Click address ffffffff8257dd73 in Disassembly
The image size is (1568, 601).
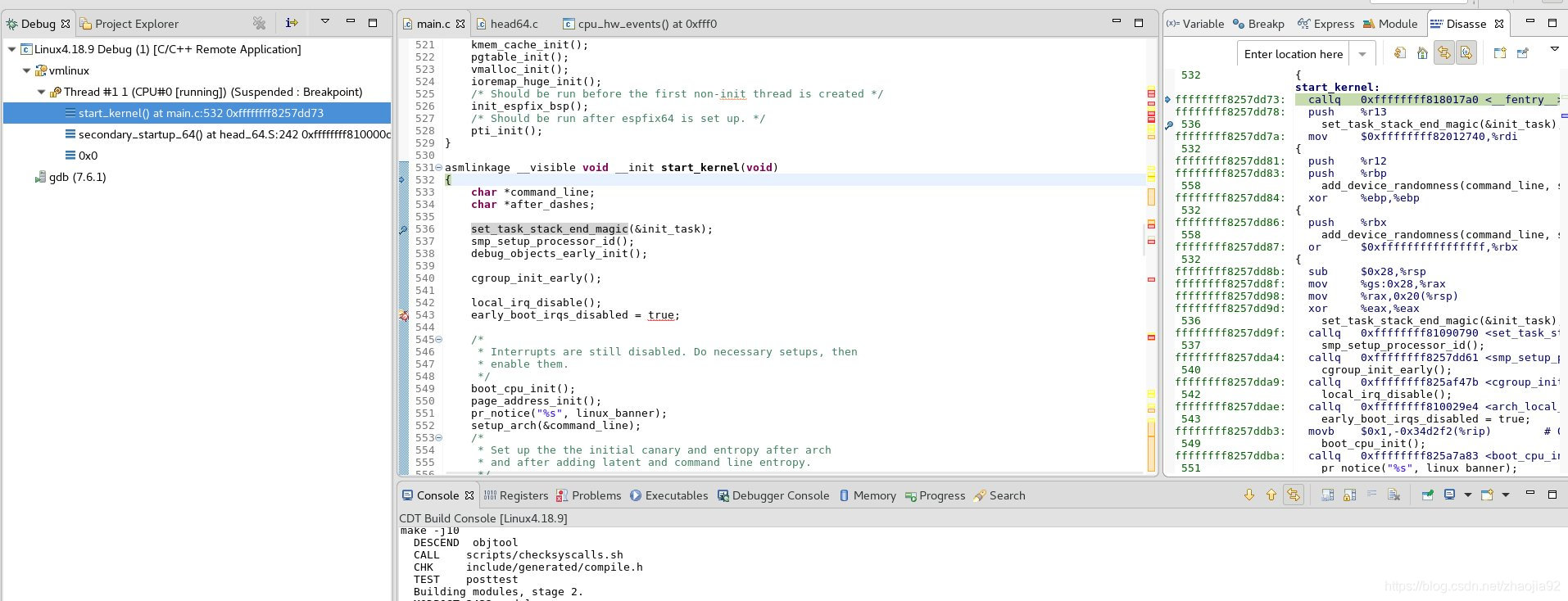point(1230,100)
